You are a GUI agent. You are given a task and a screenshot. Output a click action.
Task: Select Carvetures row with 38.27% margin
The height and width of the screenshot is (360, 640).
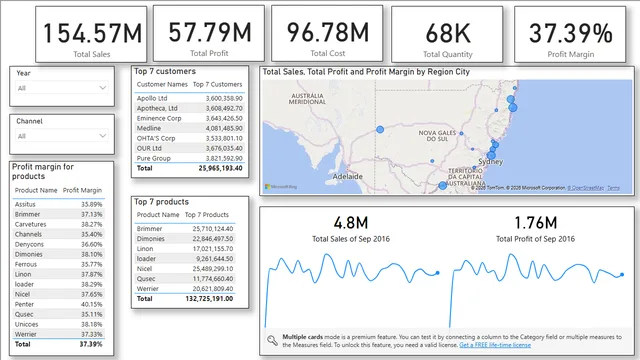(58, 224)
